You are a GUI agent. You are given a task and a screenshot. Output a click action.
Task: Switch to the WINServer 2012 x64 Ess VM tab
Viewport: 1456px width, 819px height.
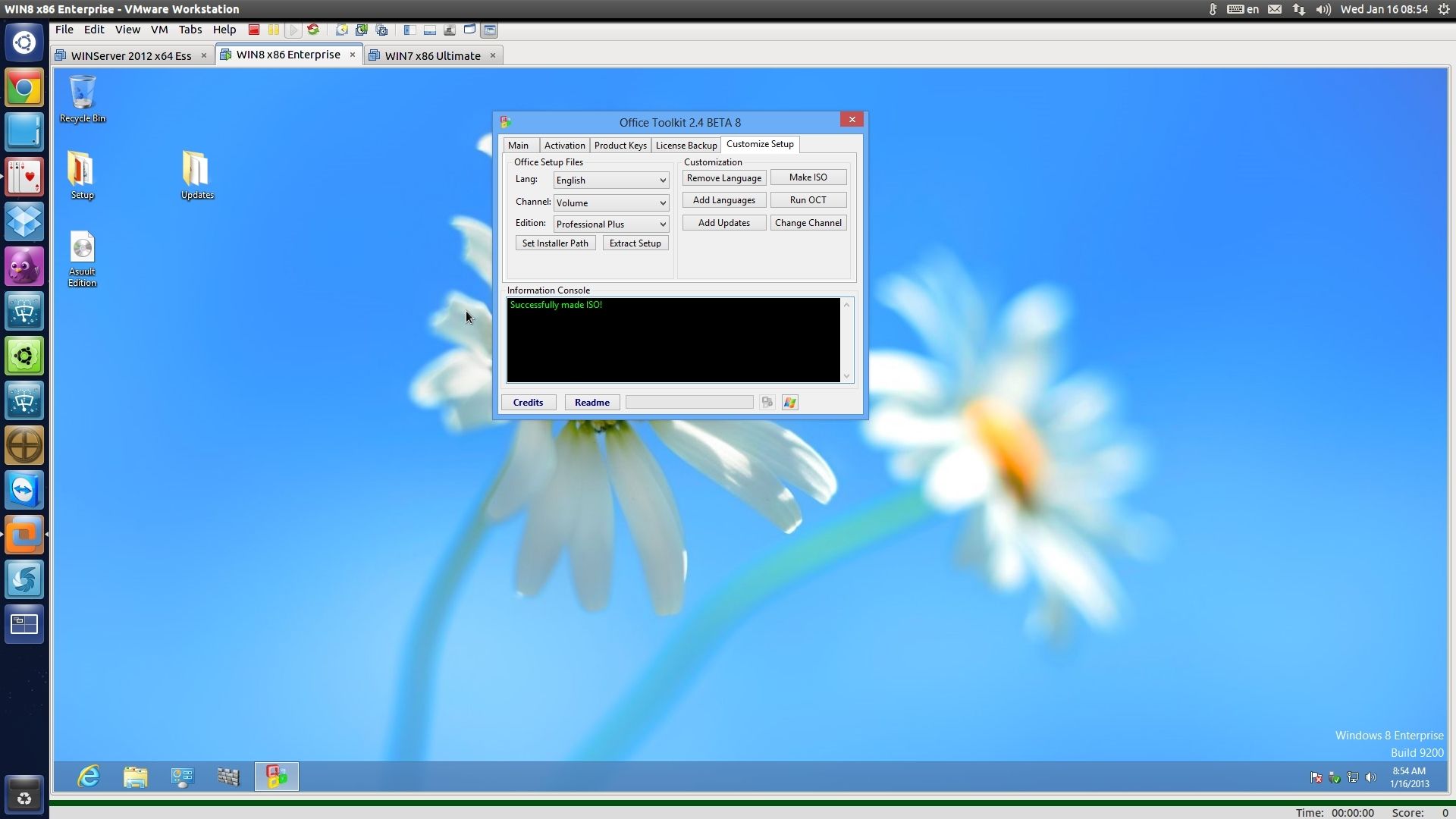tap(131, 55)
